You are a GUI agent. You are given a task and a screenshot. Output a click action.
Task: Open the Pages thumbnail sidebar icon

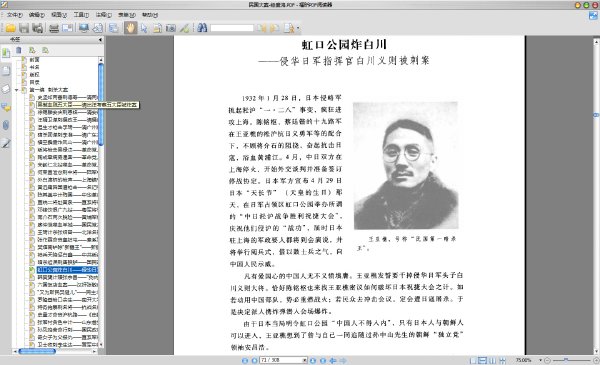[6, 71]
